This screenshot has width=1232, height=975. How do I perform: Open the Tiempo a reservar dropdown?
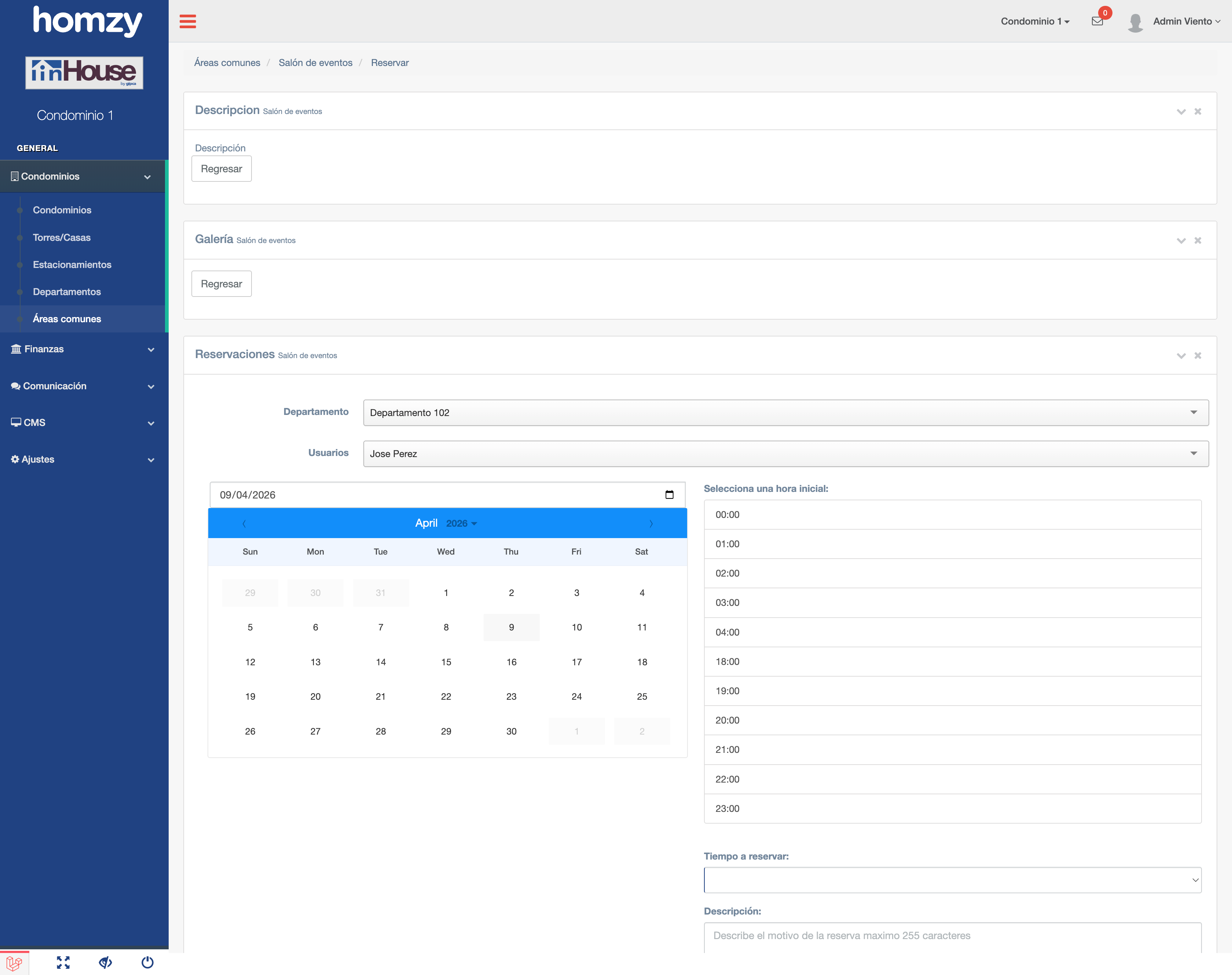pyautogui.click(x=952, y=880)
